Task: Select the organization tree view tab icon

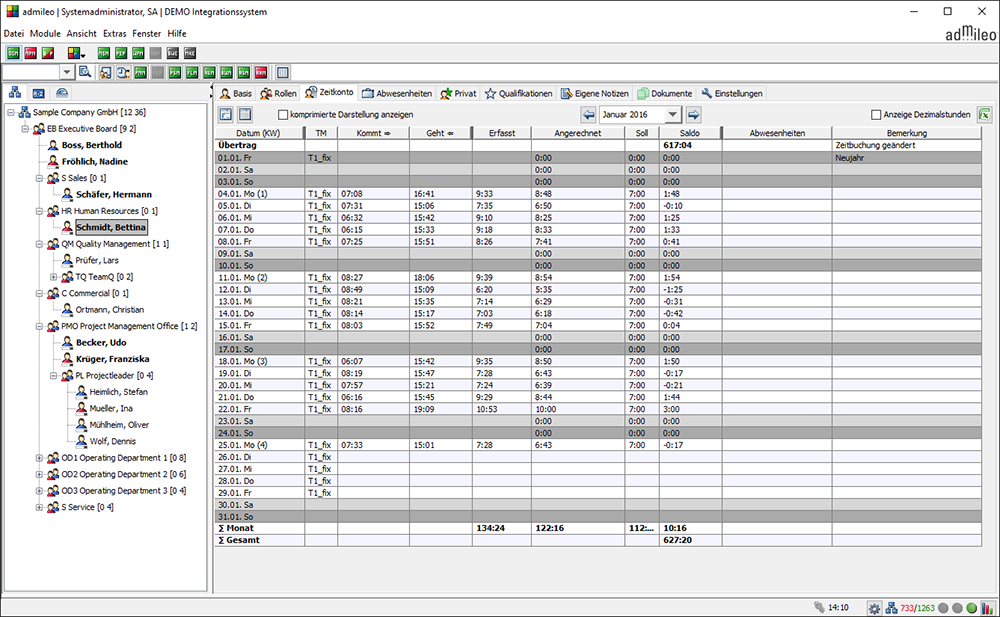Action: (x=14, y=93)
